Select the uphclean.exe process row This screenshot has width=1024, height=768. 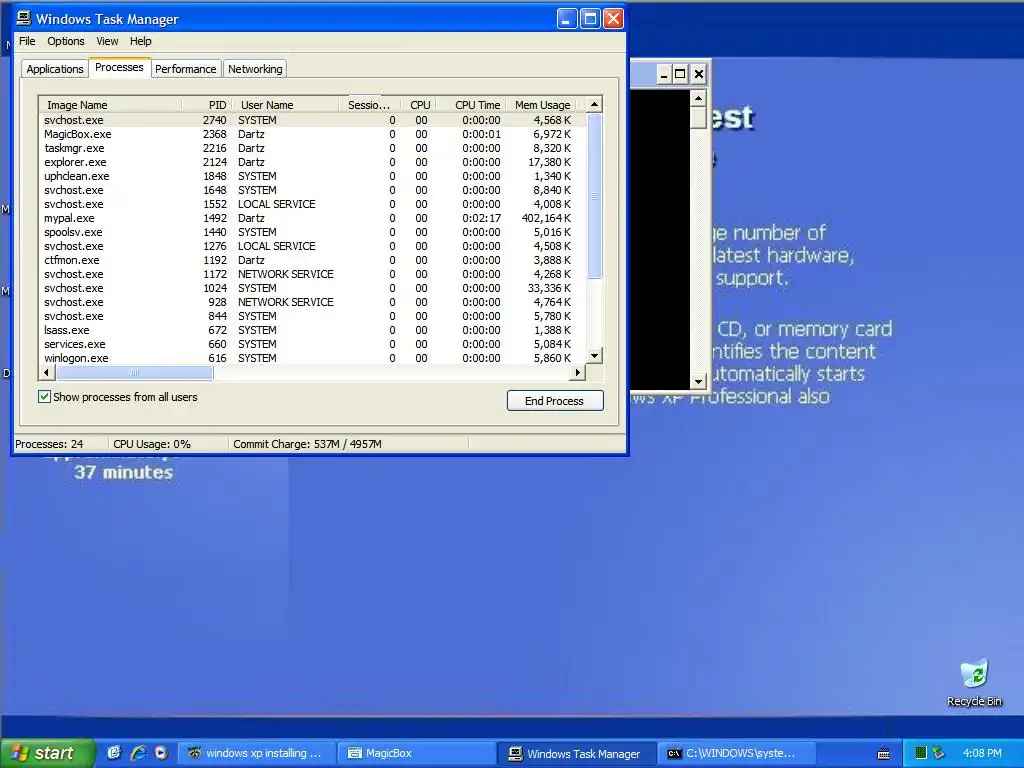click(312, 176)
